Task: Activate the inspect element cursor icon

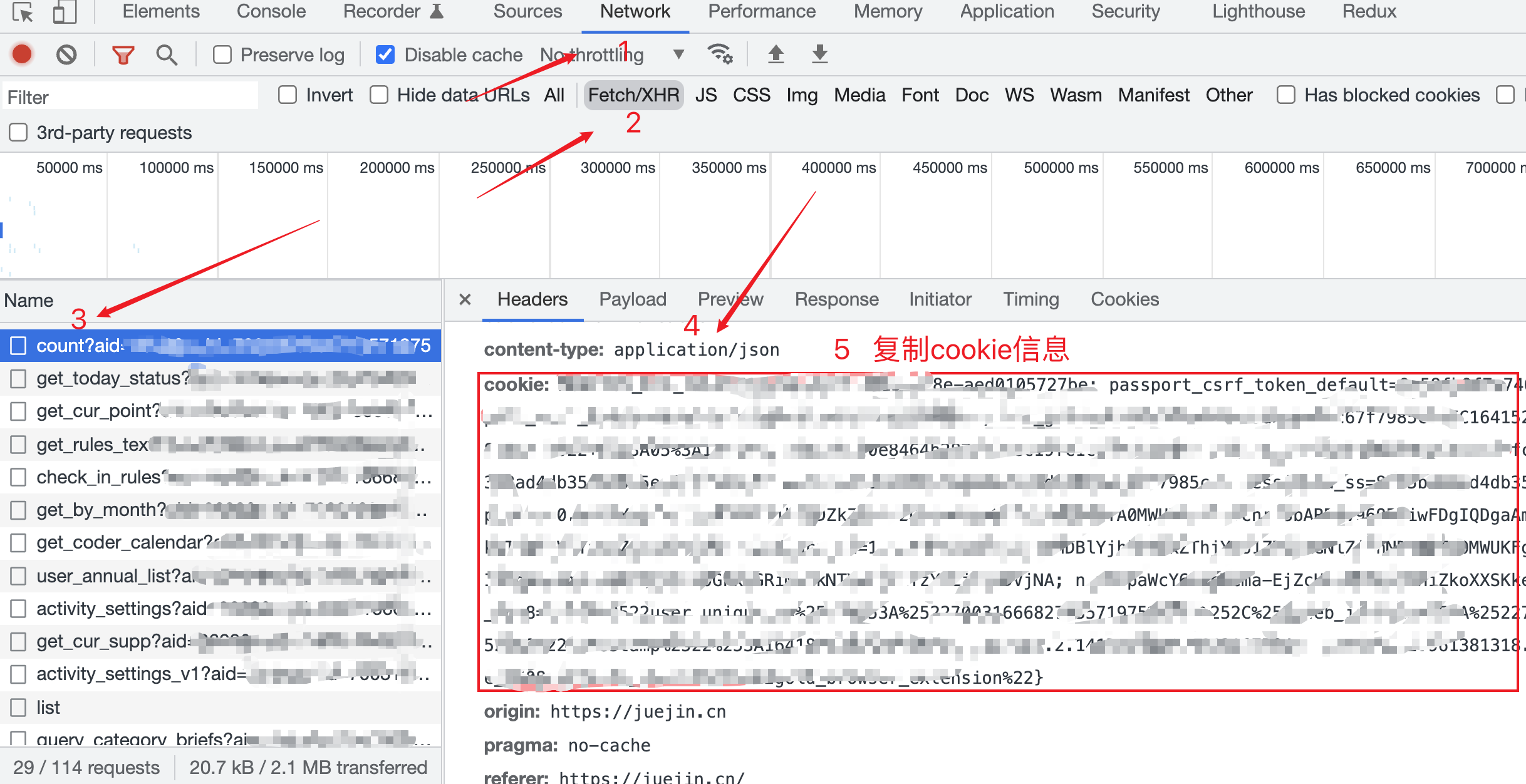Action: (x=23, y=12)
